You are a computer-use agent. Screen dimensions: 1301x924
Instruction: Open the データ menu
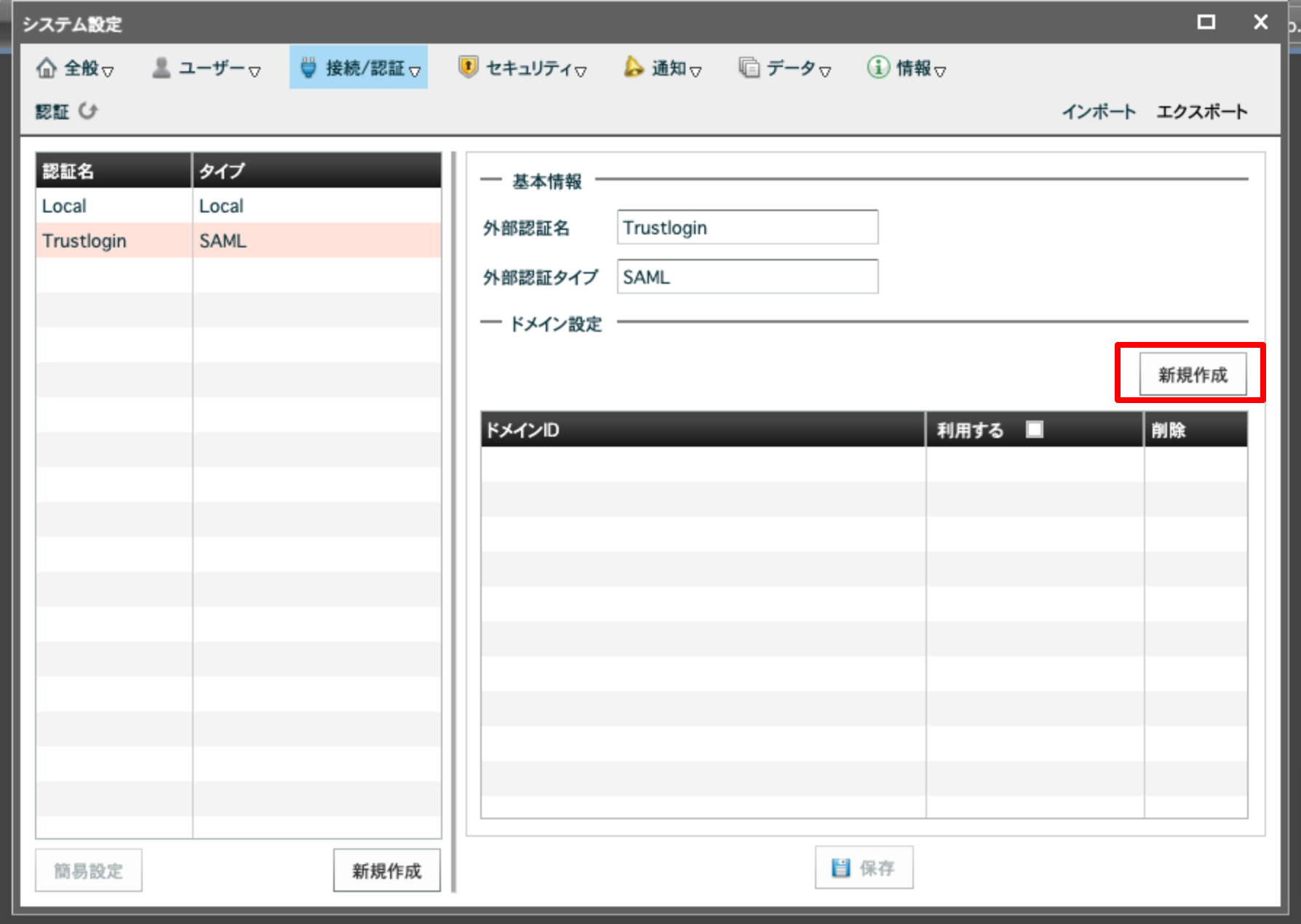[x=791, y=68]
